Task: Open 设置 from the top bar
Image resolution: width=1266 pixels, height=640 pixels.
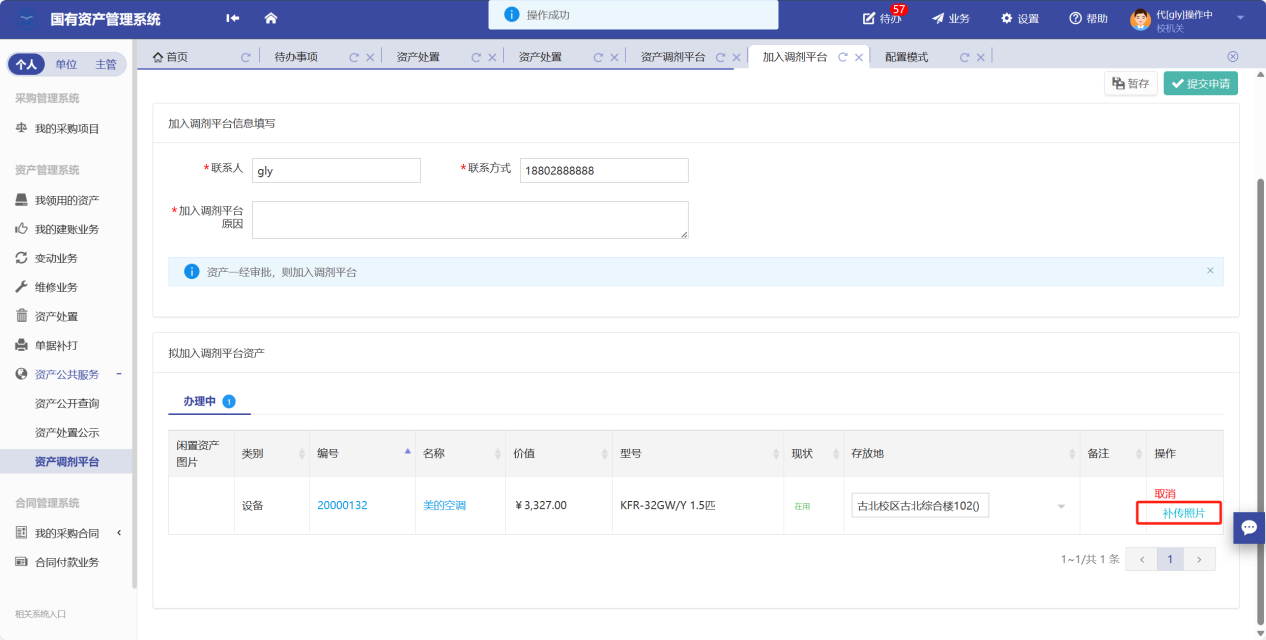Action: (1019, 18)
